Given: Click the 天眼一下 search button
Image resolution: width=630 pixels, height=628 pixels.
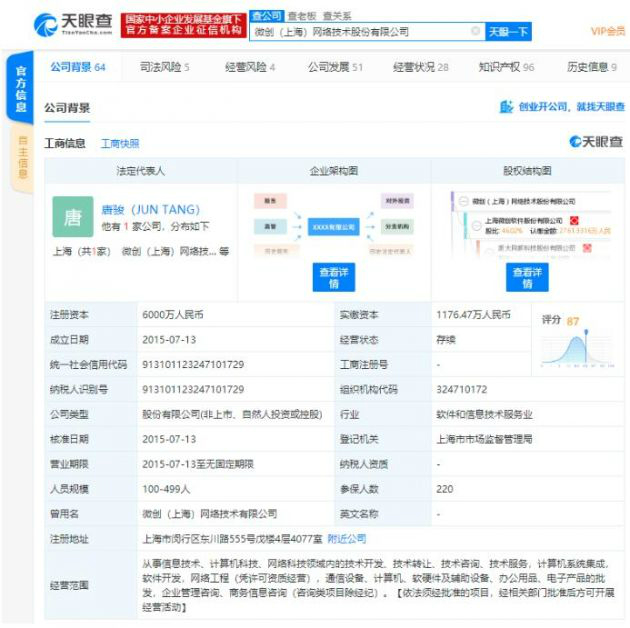Looking at the screenshot, I should [508, 31].
